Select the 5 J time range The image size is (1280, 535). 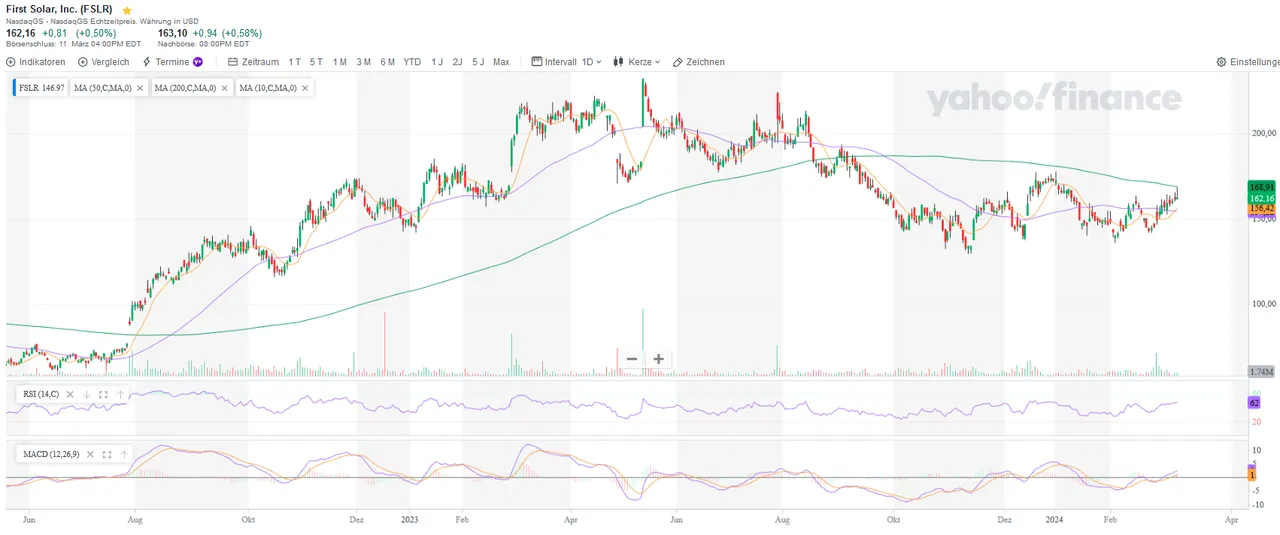click(478, 62)
